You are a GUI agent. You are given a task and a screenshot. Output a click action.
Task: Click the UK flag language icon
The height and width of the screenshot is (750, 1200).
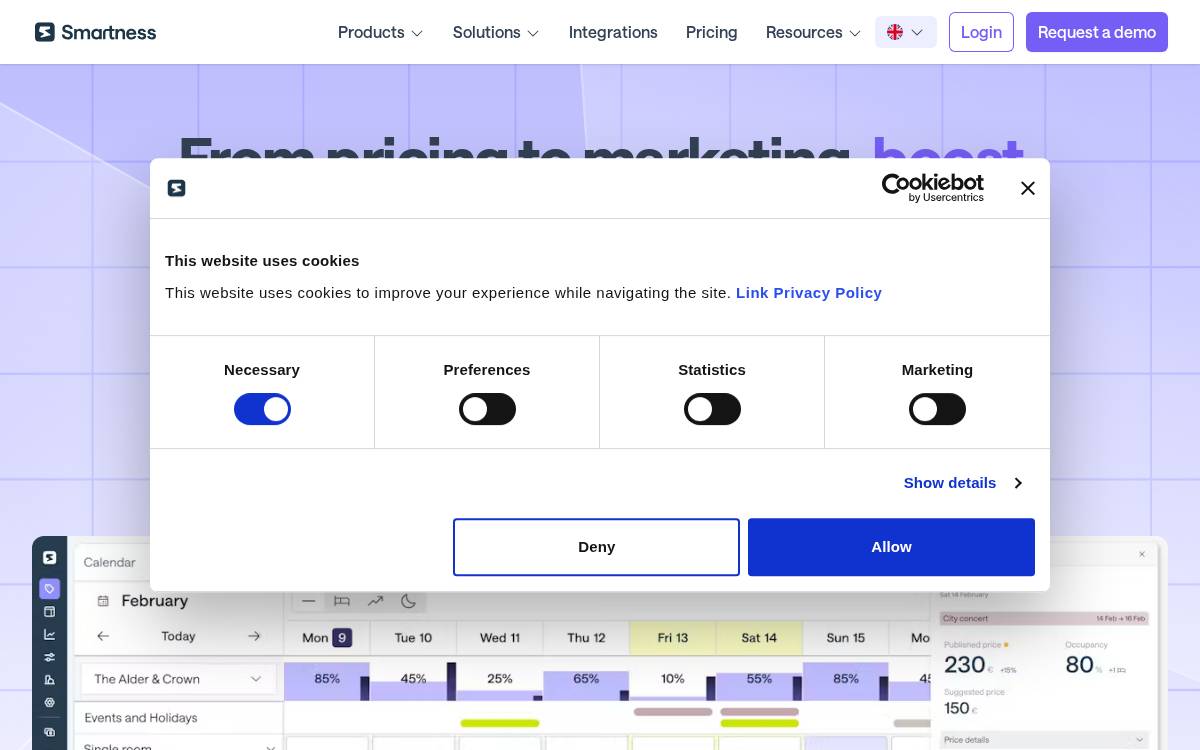point(895,32)
